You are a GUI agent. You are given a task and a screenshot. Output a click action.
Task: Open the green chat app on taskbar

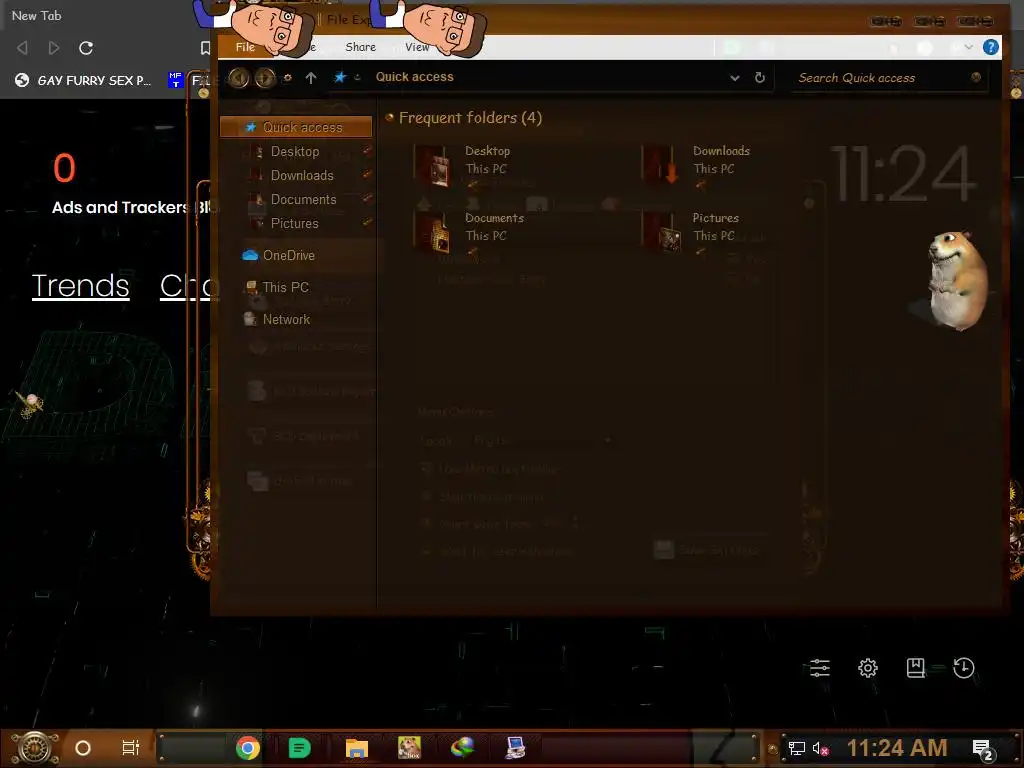pyautogui.click(x=299, y=748)
